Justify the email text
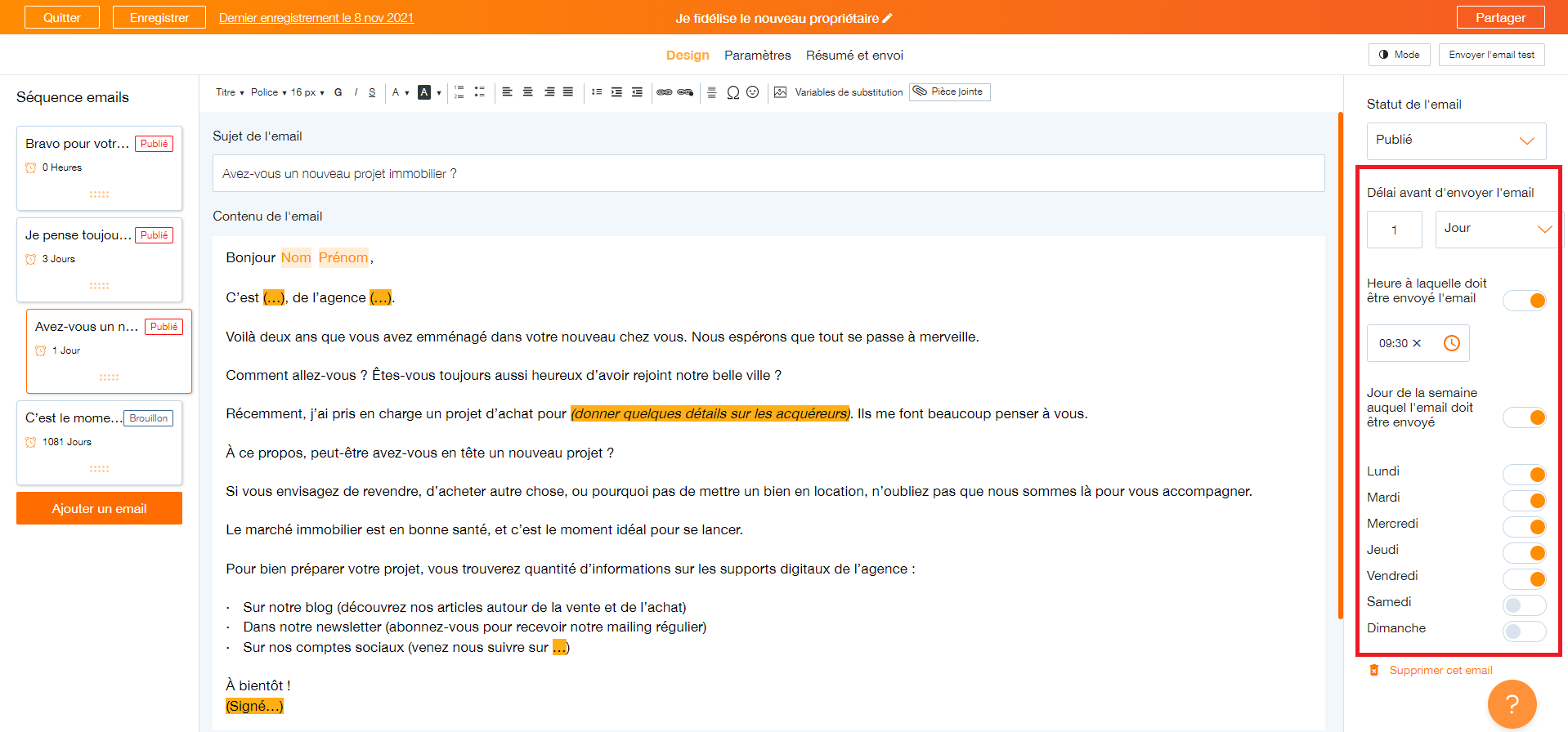 coord(568,92)
